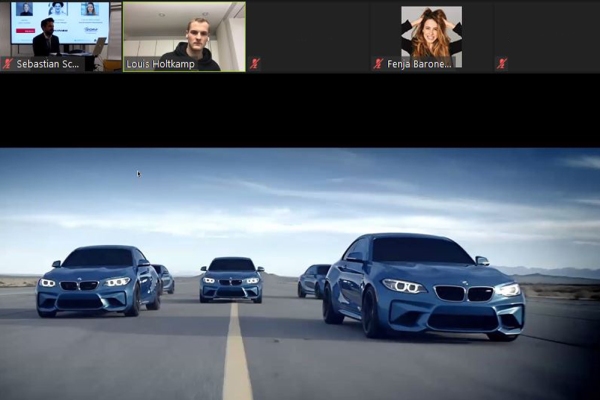The width and height of the screenshot is (600, 400).
Task: Click muted mic icon of unnamed third tile
Action: (255, 64)
